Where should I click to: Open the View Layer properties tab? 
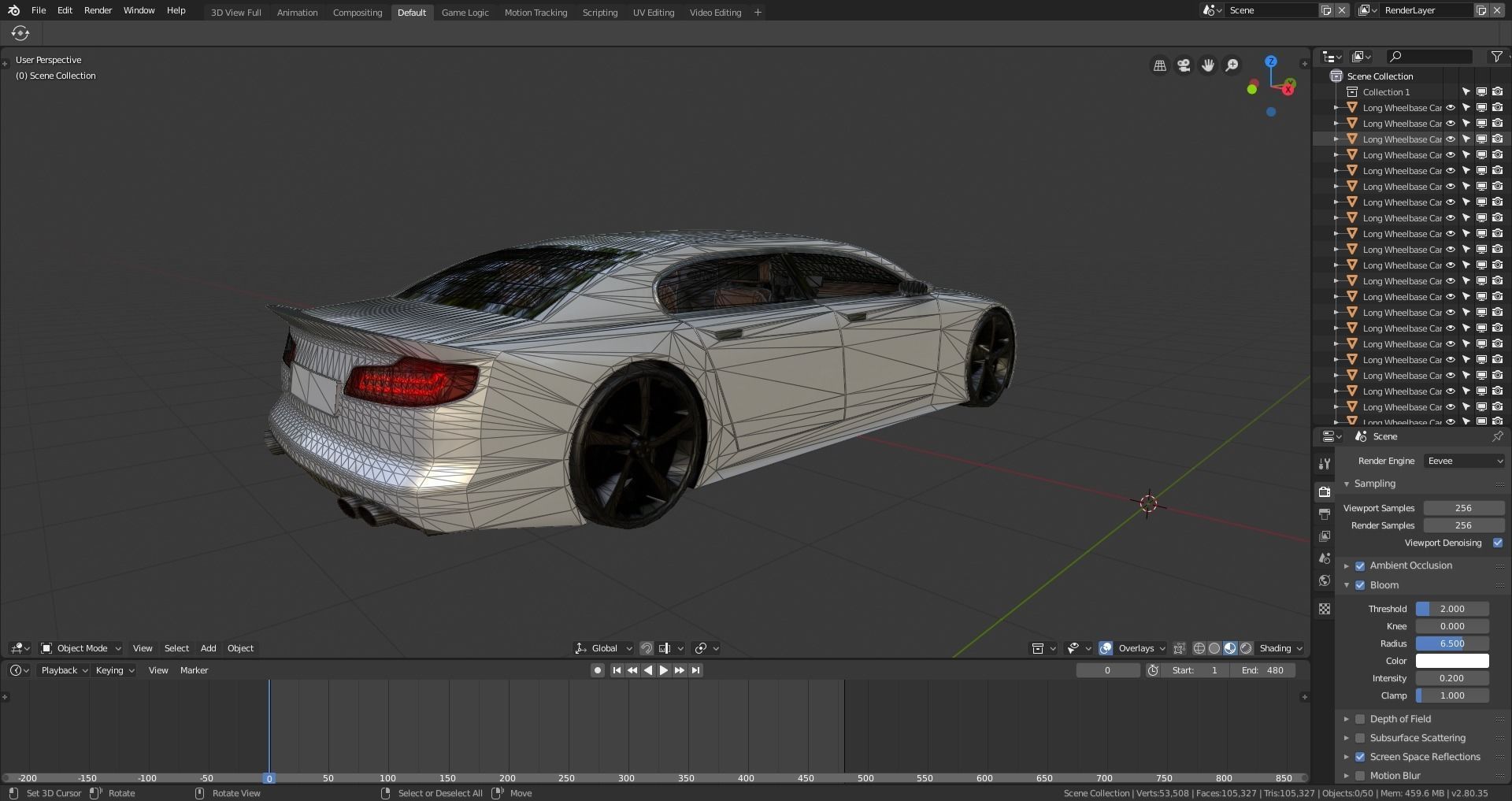click(x=1325, y=536)
